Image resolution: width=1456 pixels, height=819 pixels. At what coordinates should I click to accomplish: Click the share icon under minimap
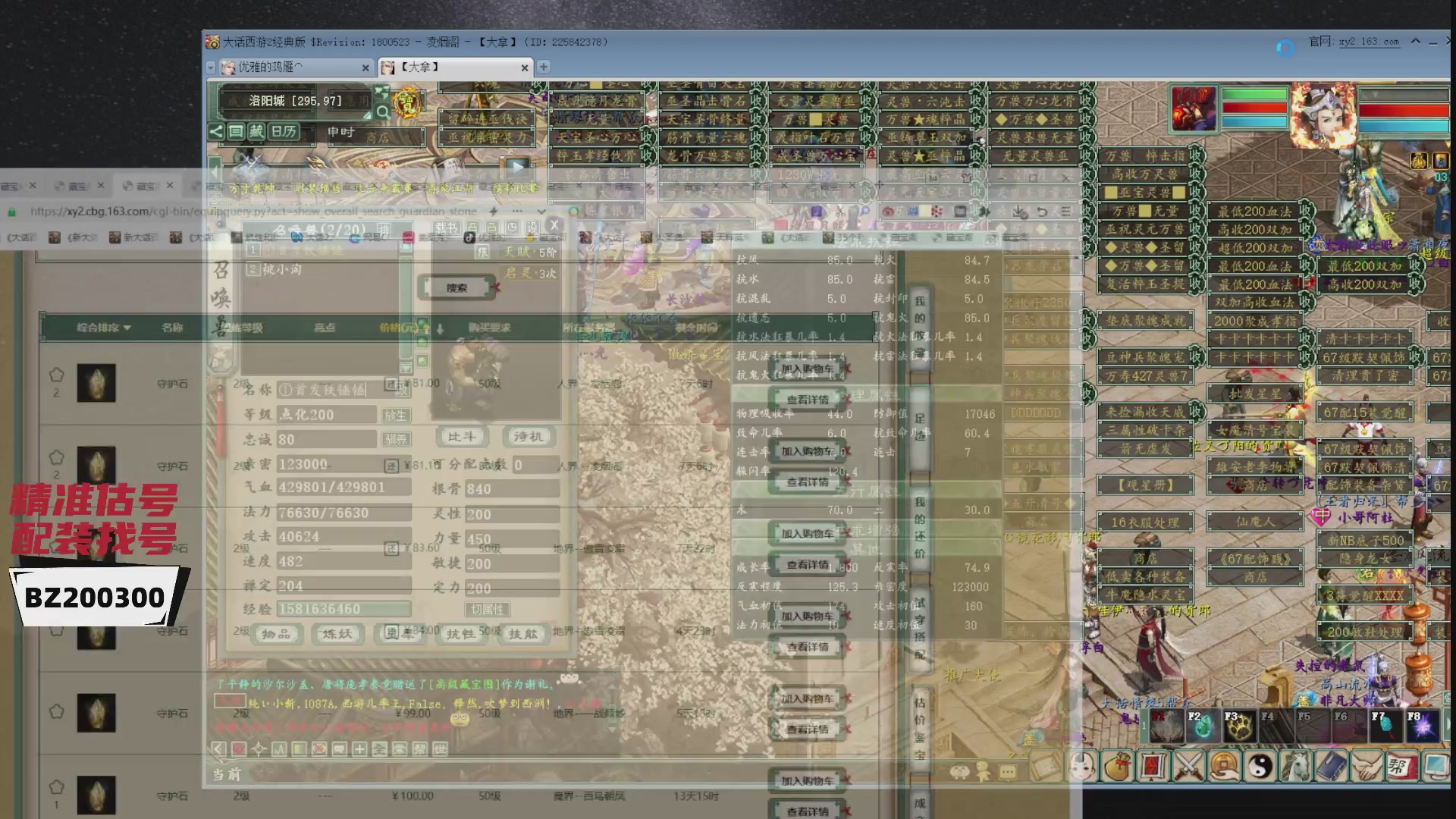tap(216, 131)
